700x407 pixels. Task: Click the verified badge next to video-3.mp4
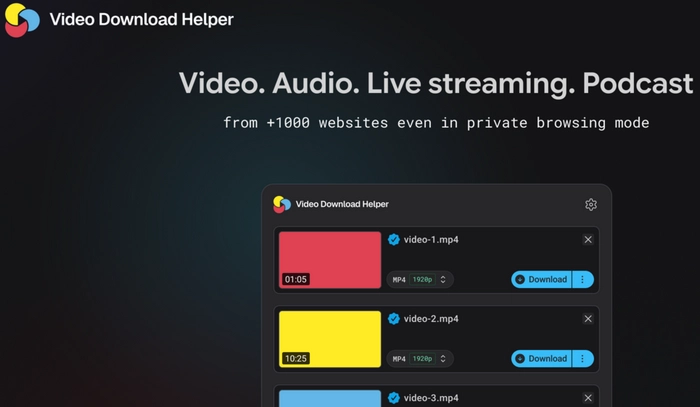pyautogui.click(x=394, y=398)
